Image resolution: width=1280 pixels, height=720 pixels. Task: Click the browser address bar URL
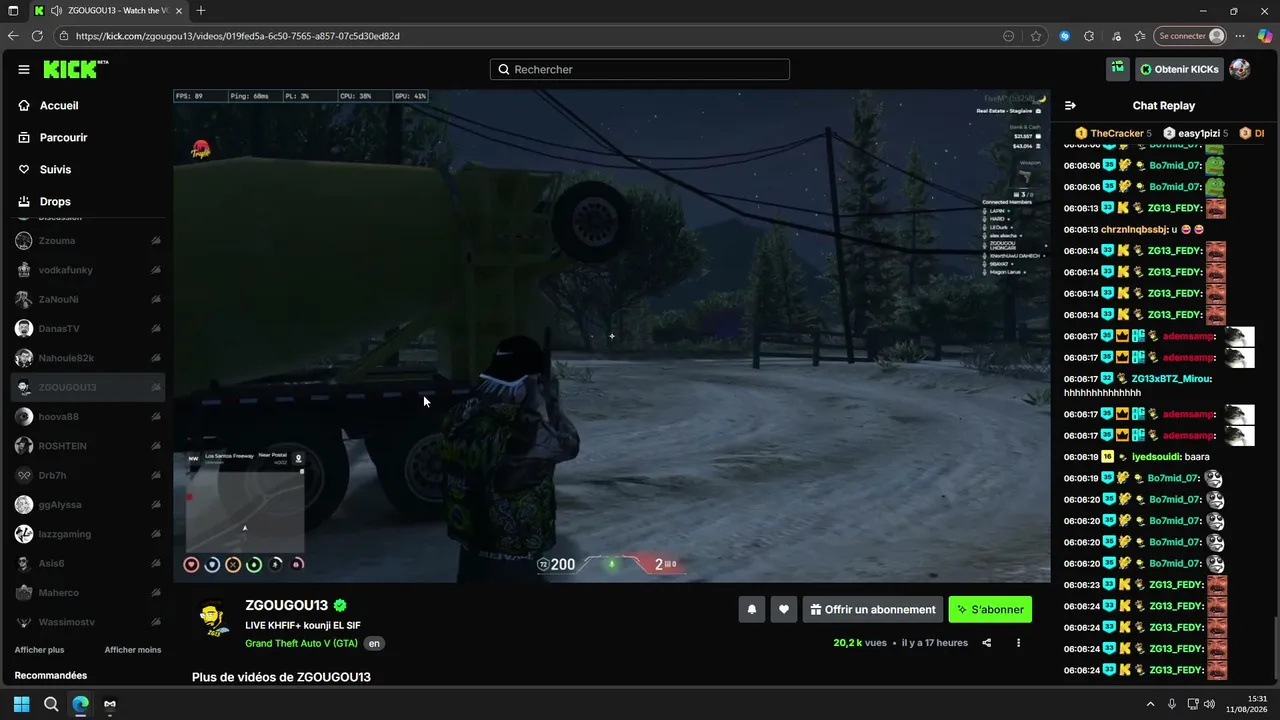238,36
